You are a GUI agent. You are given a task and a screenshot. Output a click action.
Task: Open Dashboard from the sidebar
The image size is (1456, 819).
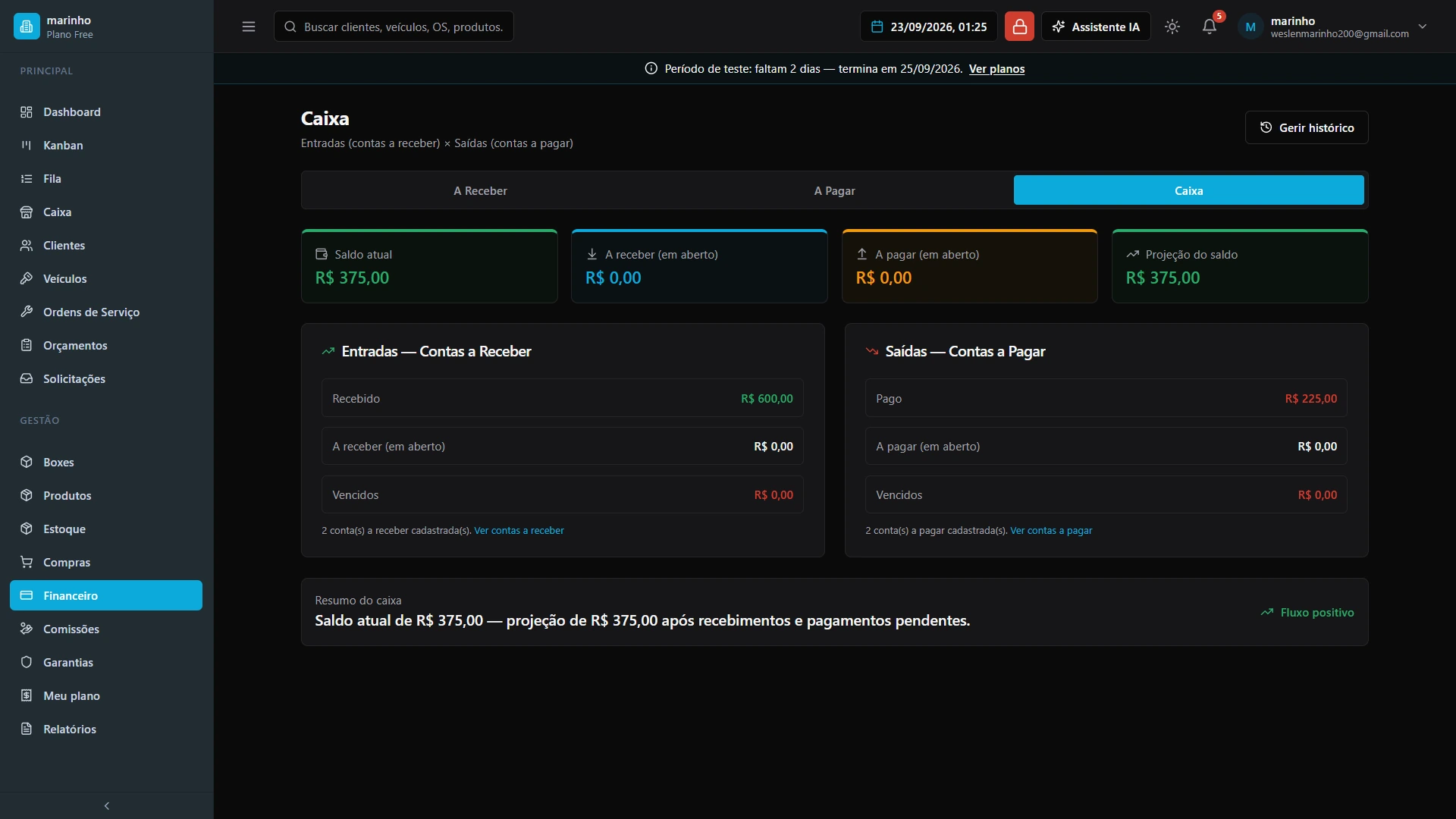pos(106,112)
